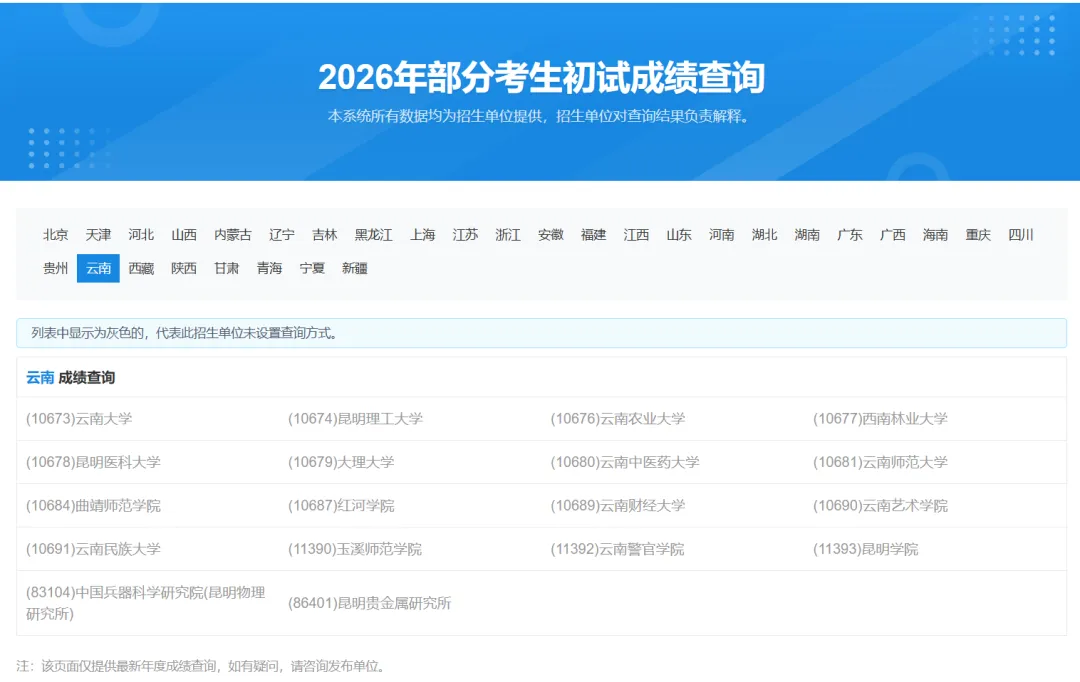
Task: Select the 湖北 province tab
Action: [x=764, y=235]
